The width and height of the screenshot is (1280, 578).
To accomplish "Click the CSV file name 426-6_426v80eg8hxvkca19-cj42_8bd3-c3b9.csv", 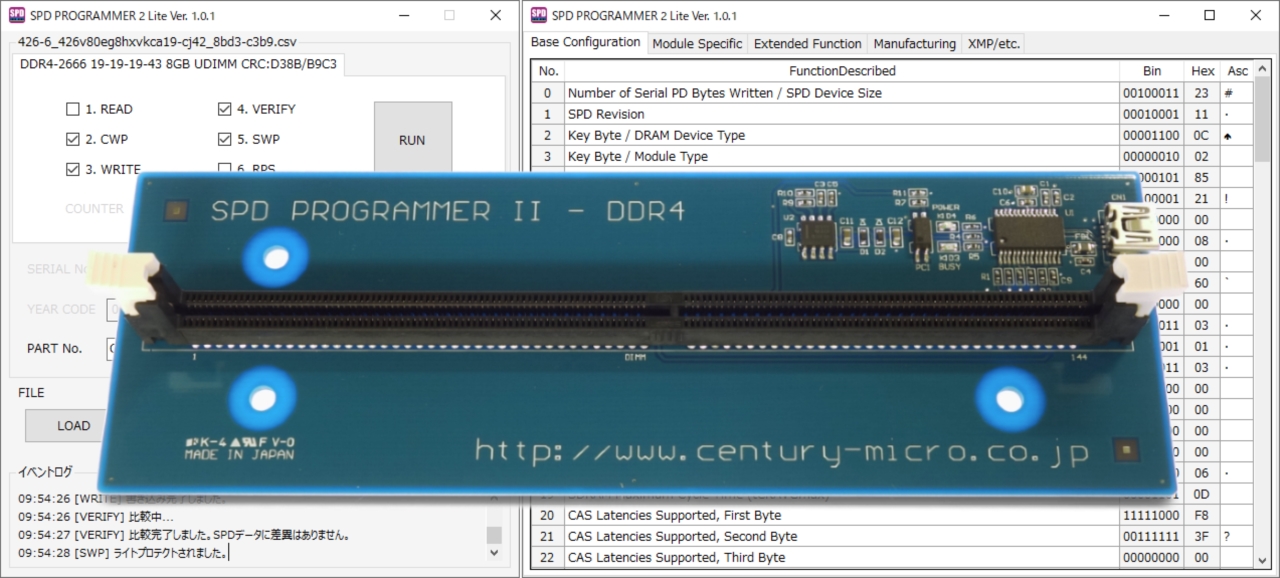I will point(157,42).
